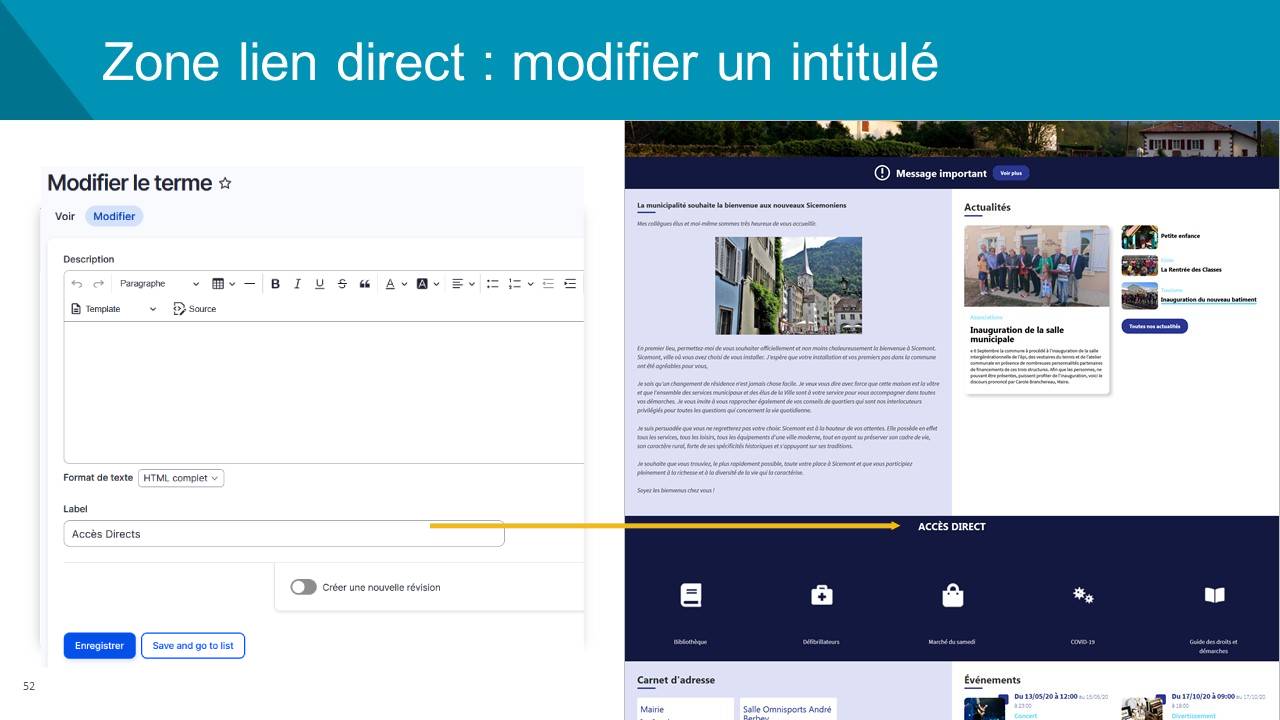
Task: Select the Modifier tab
Action: click(114, 216)
